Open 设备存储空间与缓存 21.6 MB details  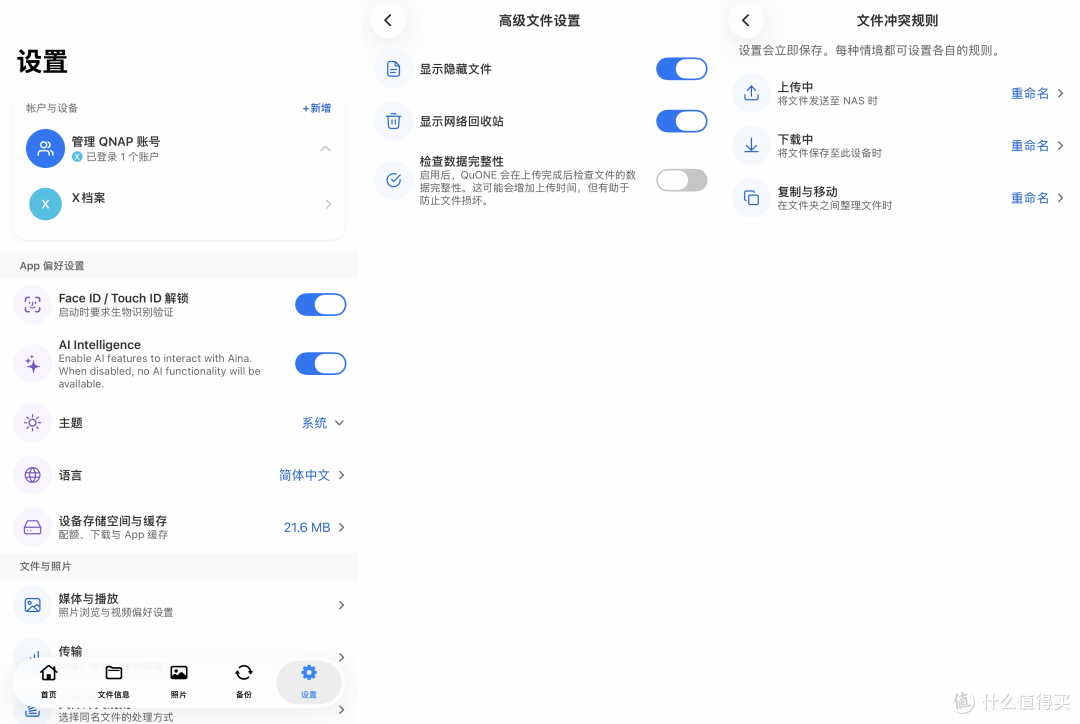(x=315, y=528)
